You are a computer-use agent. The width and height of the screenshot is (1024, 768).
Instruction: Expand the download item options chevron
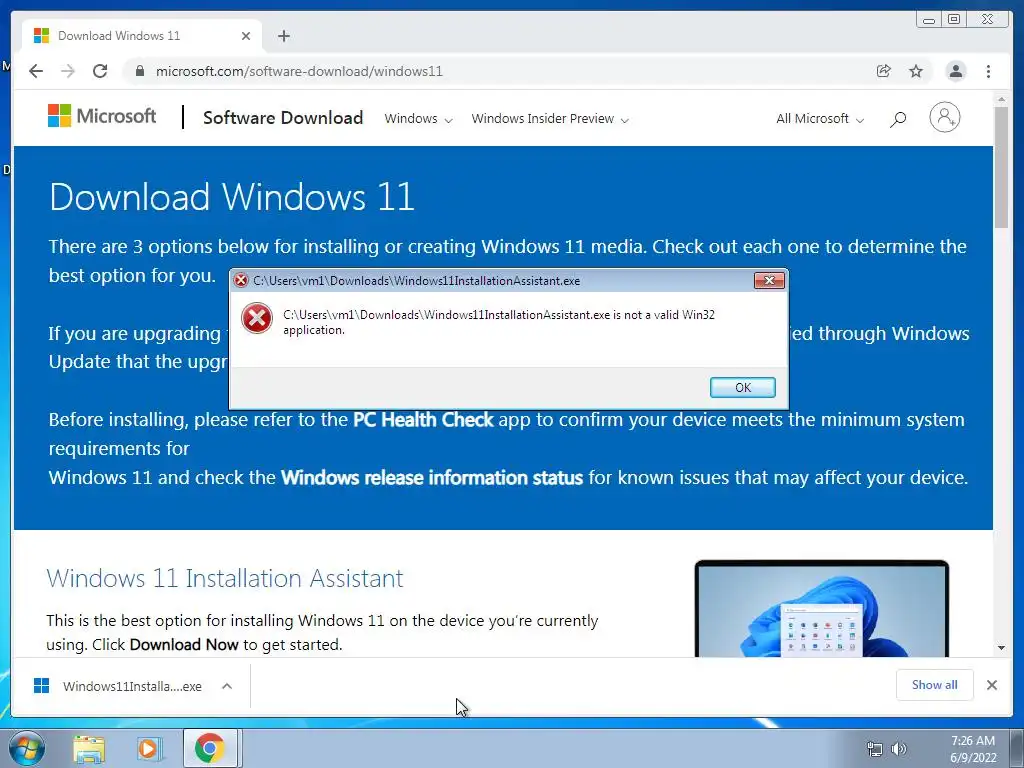(227, 686)
